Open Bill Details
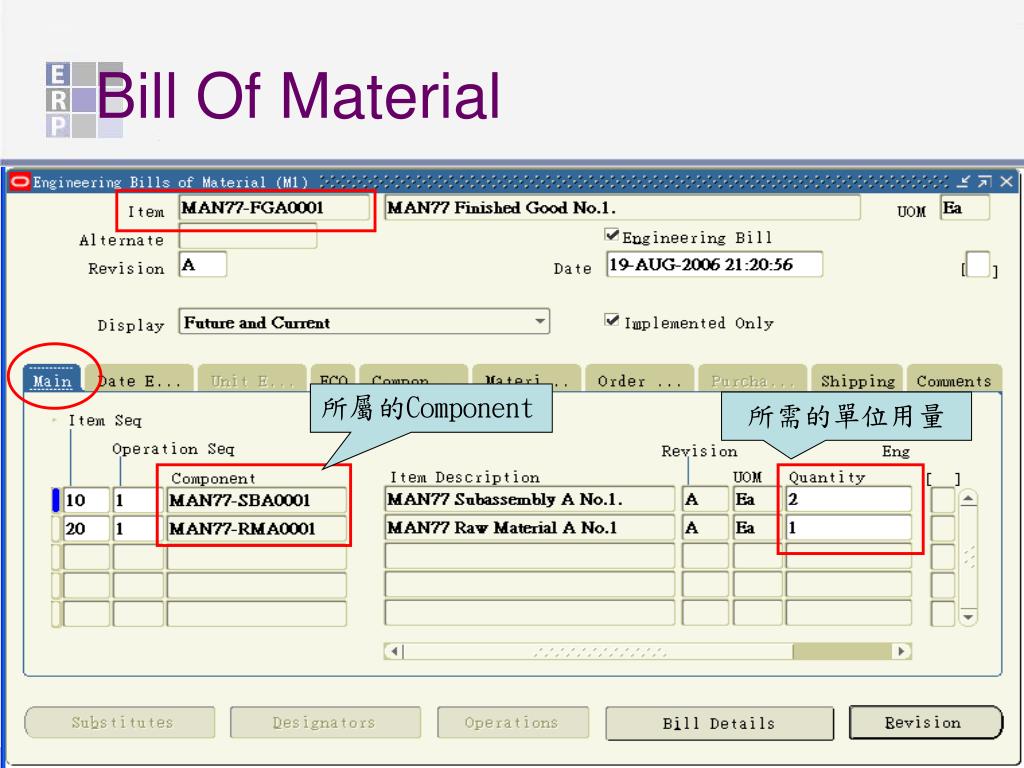The width and height of the screenshot is (1024, 768). [x=720, y=723]
